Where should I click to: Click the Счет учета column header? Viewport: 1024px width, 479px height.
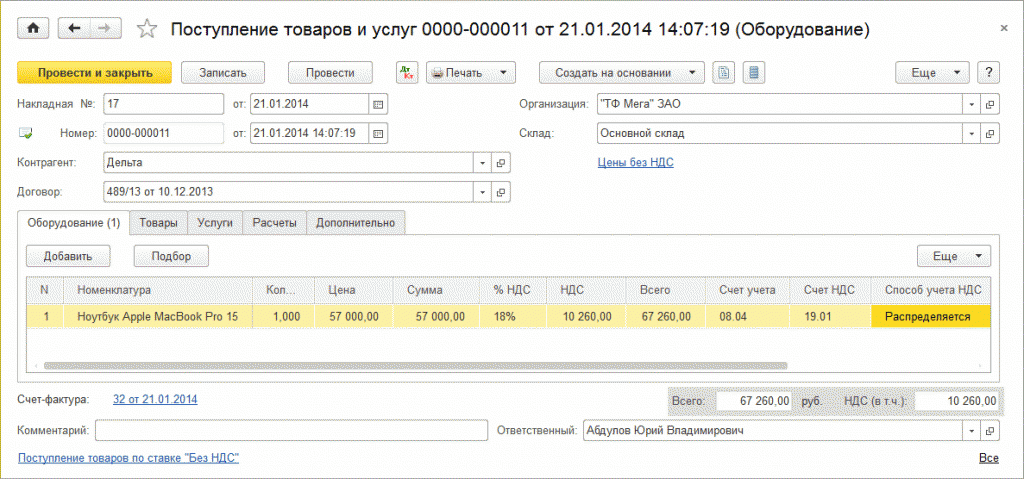pyautogui.click(x=746, y=289)
